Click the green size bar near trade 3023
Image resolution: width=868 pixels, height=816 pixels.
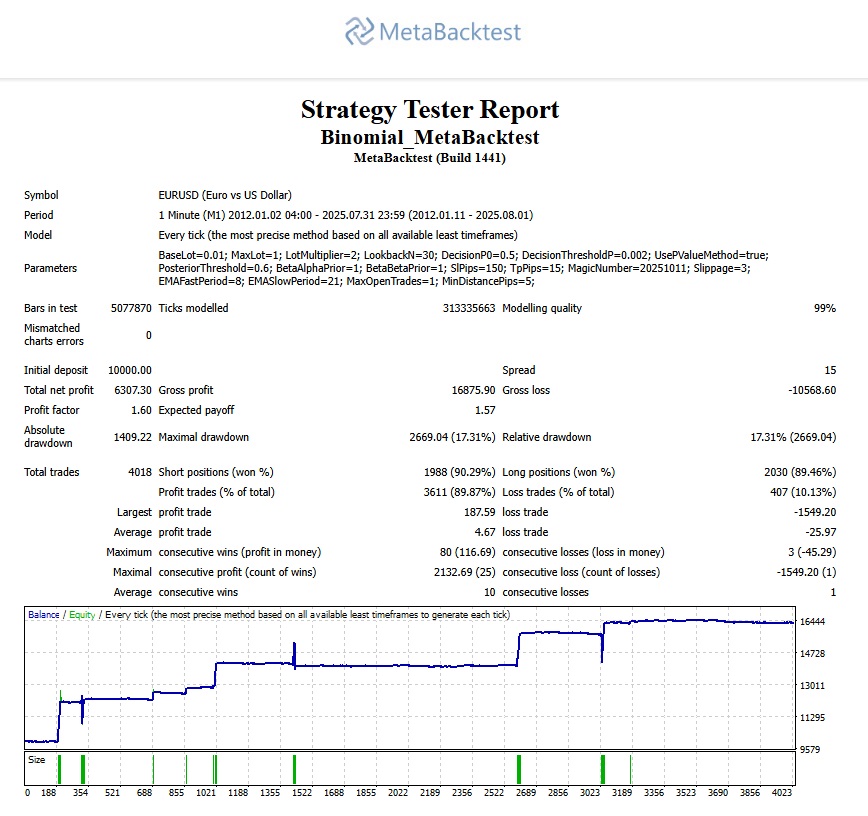[603, 770]
